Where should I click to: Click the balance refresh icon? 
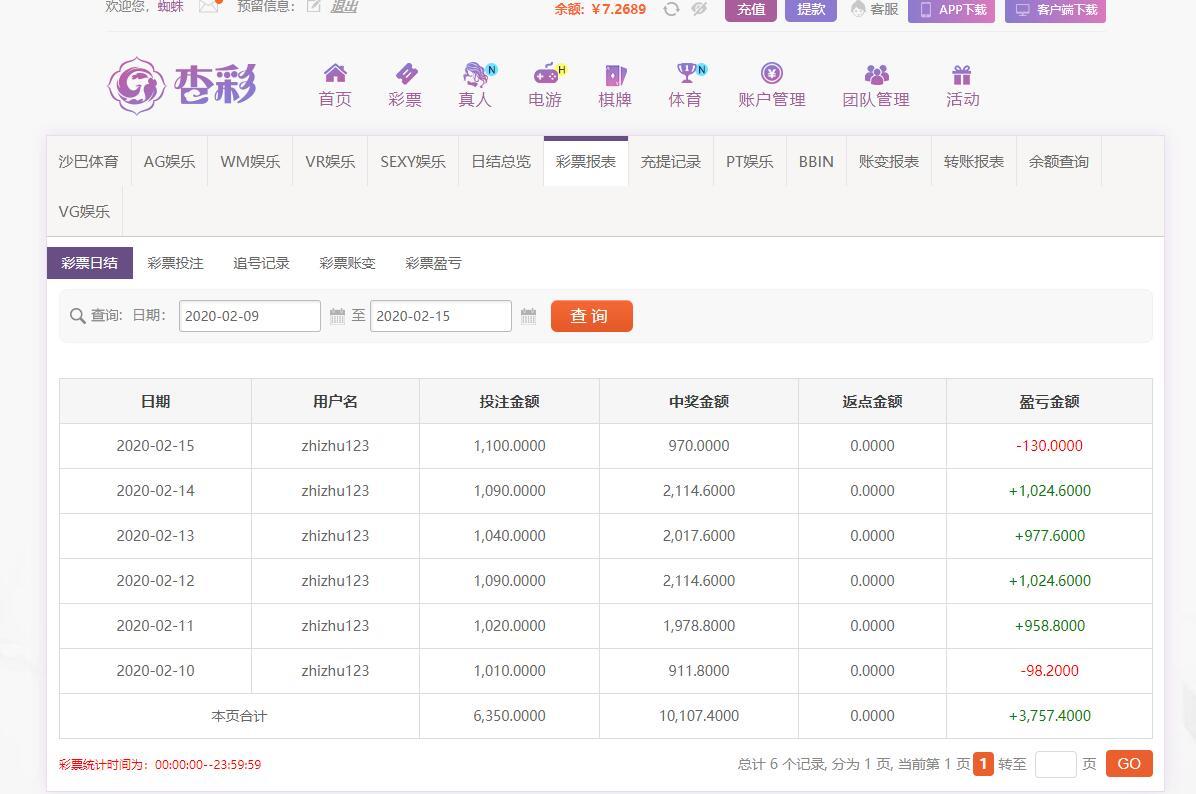[671, 9]
